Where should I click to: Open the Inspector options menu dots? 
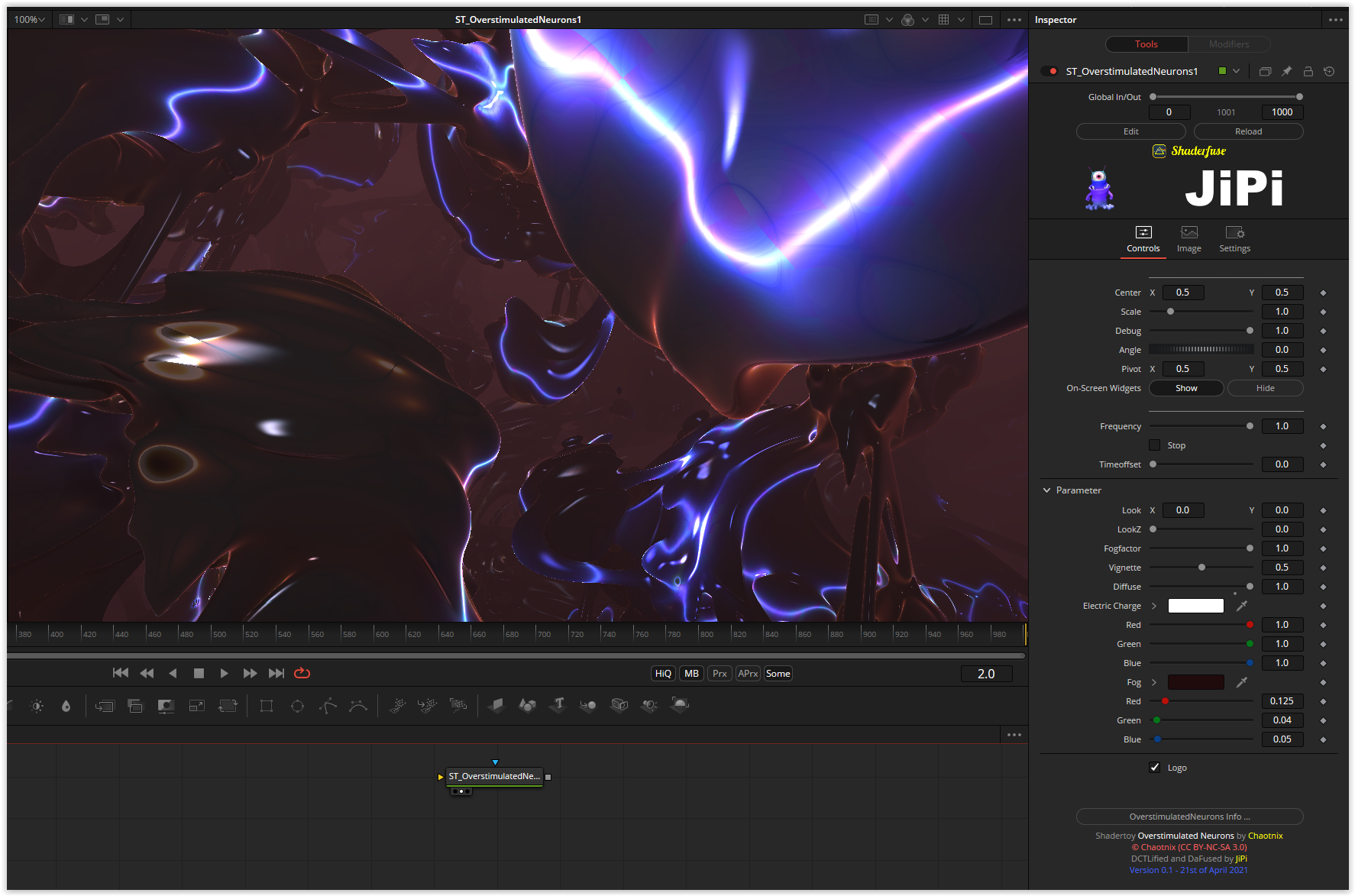pyautogui.click(x=1335, y=20)
